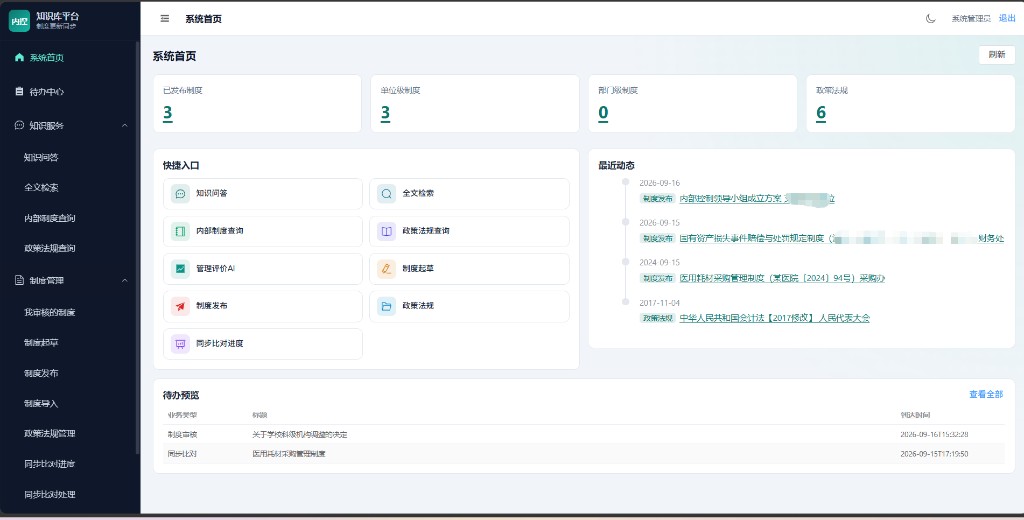Click the 同步比对进度 quick entry board icon

(x=180, y=344)
